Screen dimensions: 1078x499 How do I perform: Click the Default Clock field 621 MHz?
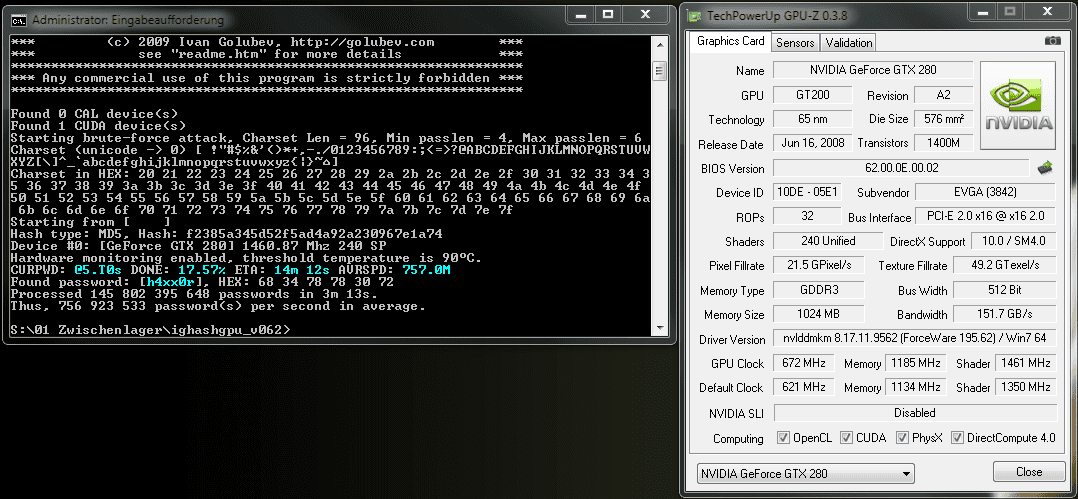click(x=804, y=387)
